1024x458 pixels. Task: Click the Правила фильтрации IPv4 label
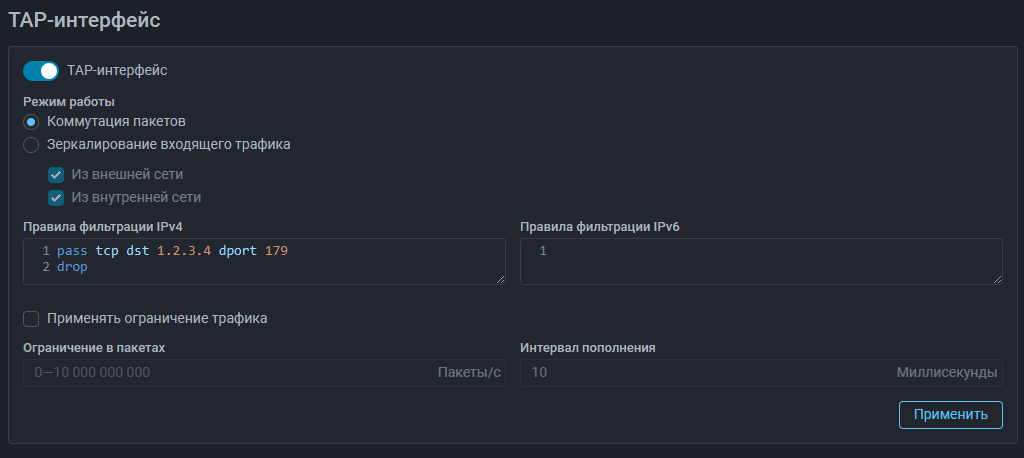103,226
